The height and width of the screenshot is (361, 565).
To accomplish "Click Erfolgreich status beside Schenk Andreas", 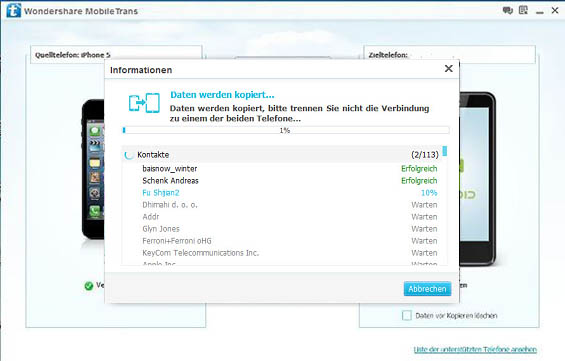I will click(419, 180).
